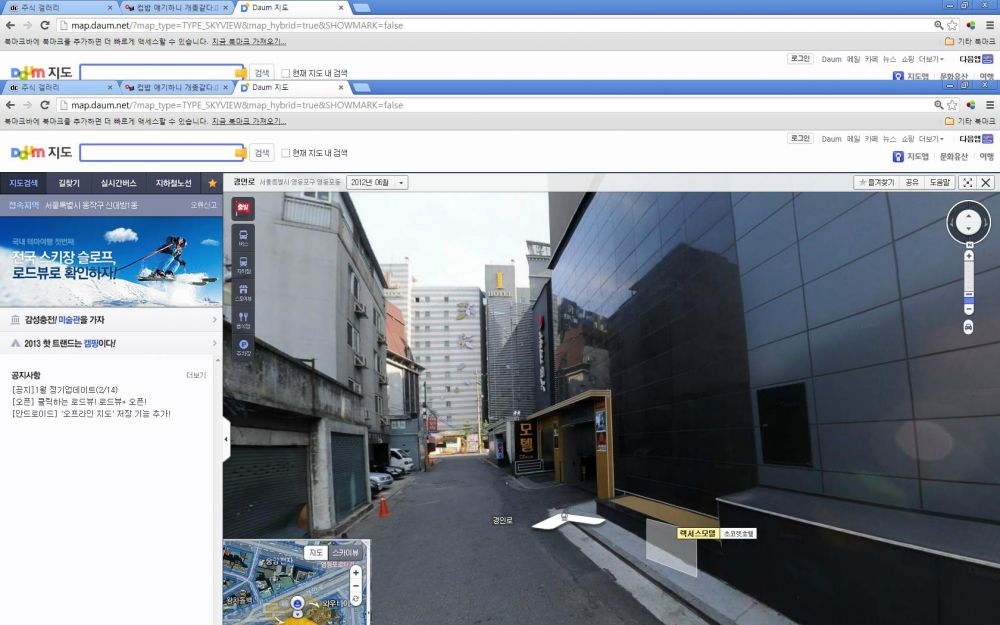Zoom in with the road view plus button
Screen dimensions: 1000x625
pyautogui.click(x=969, y=256)
